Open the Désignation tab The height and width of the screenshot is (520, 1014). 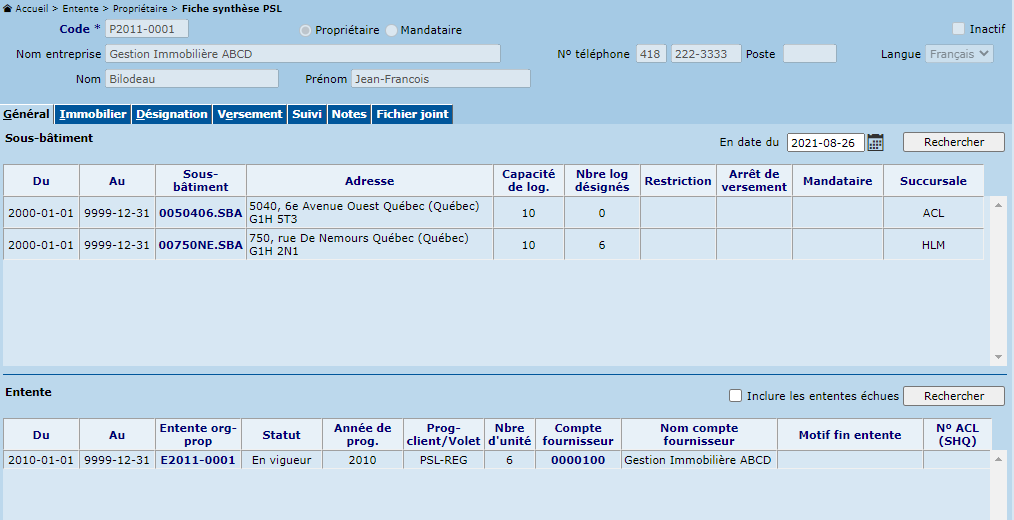(171, 114)
